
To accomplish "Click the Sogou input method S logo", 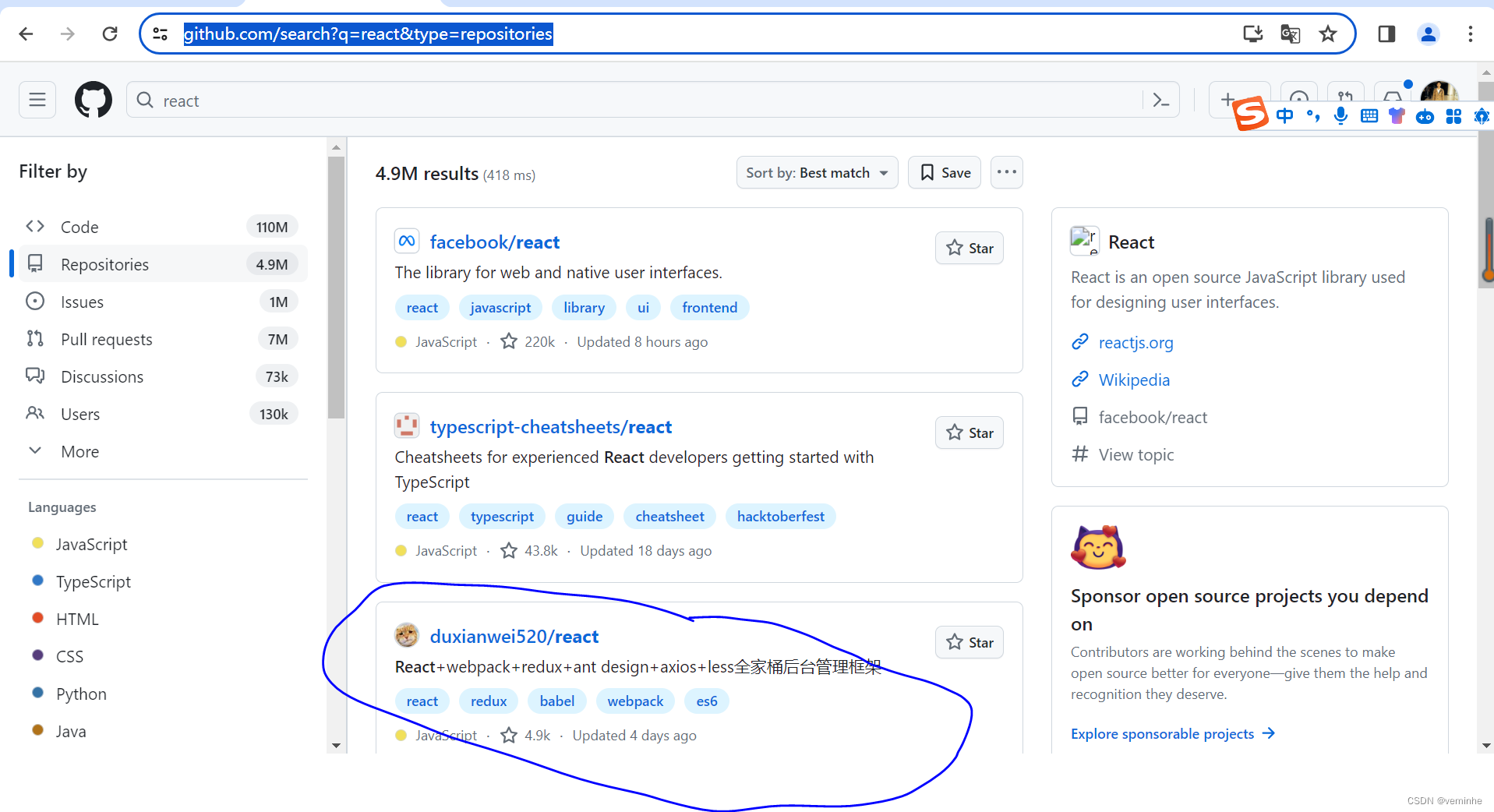I will (x=1251, y=114).
